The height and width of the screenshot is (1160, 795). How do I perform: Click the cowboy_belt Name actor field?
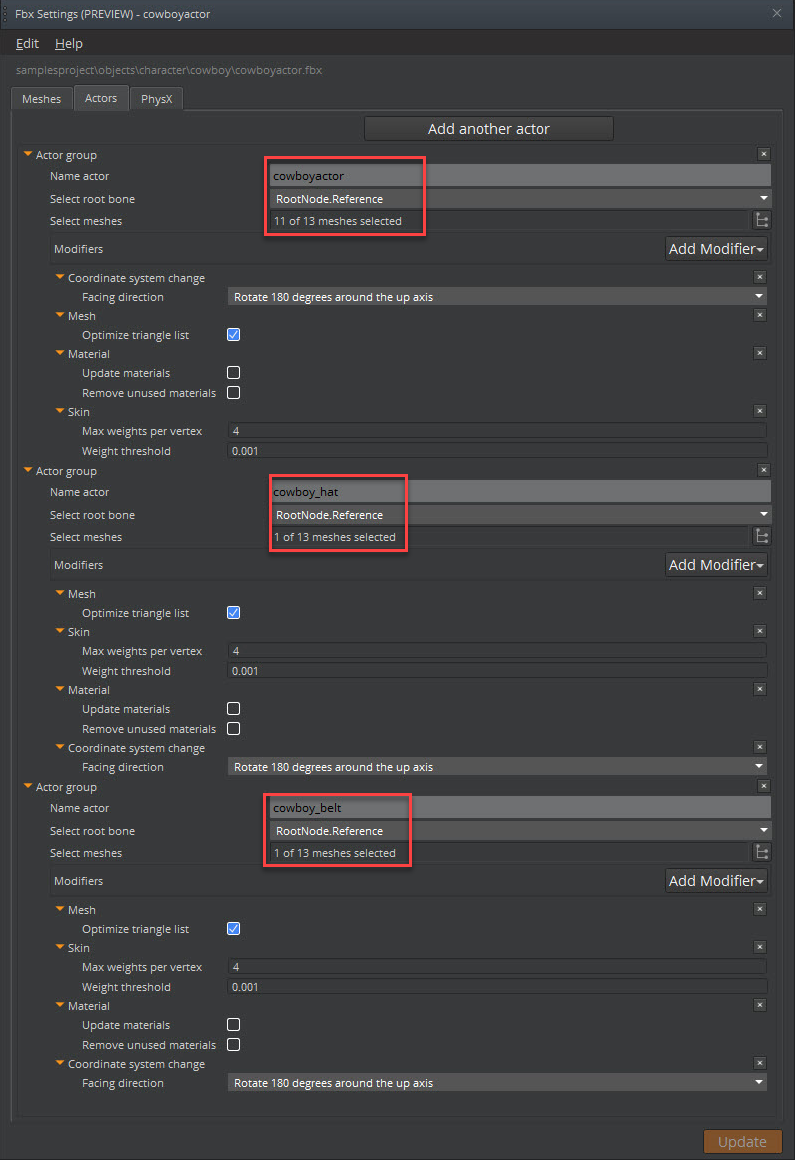520,808
